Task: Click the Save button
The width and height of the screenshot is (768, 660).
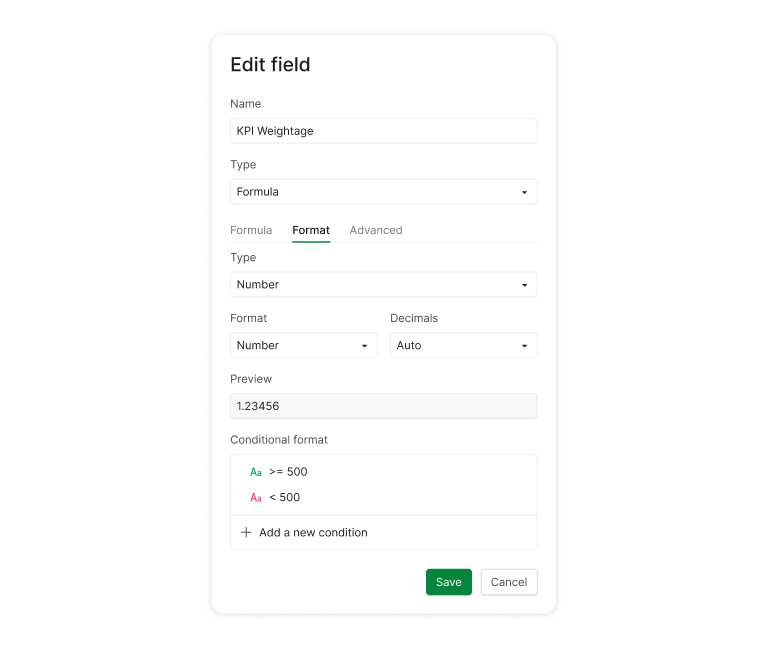Action: [449, 582]
